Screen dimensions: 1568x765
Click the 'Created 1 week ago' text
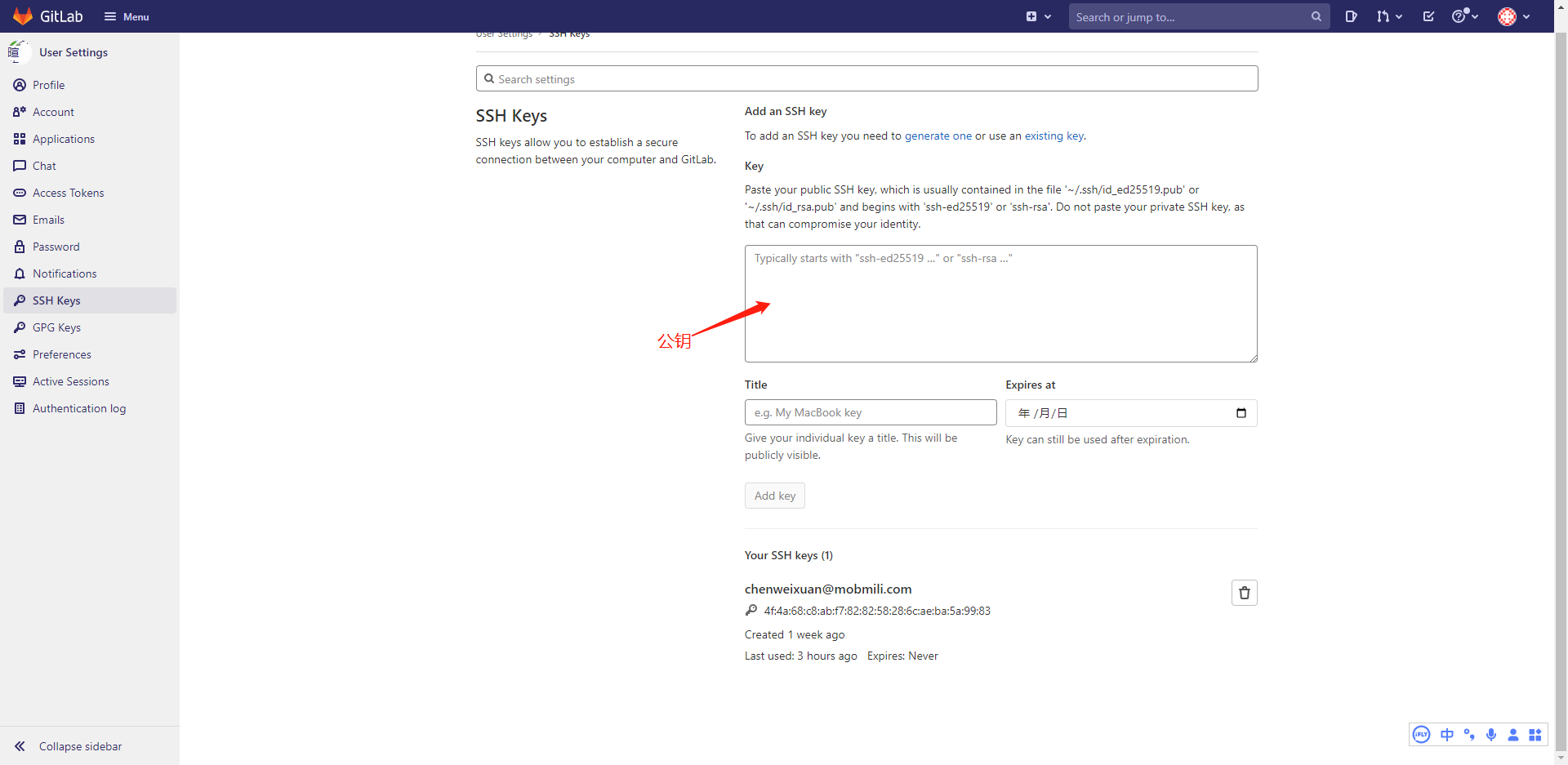(x=795, y=634)
